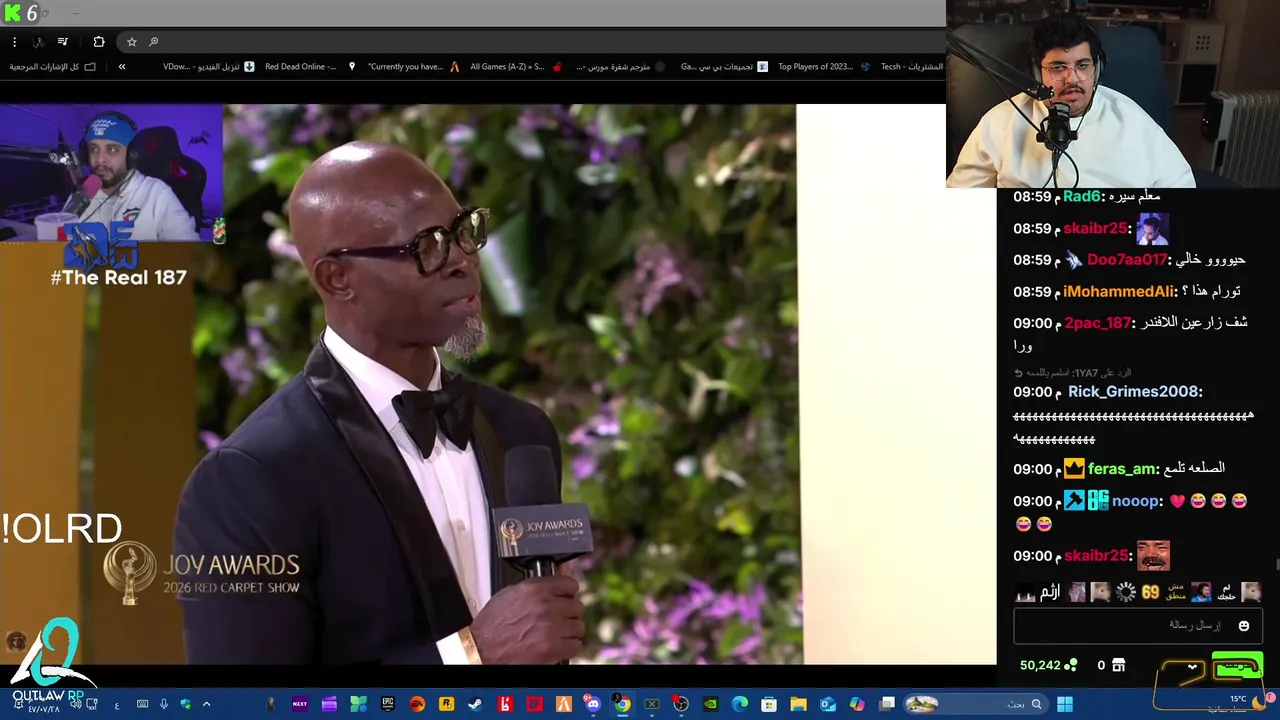Open the browser three-dot menu

(x=14, y=42)
